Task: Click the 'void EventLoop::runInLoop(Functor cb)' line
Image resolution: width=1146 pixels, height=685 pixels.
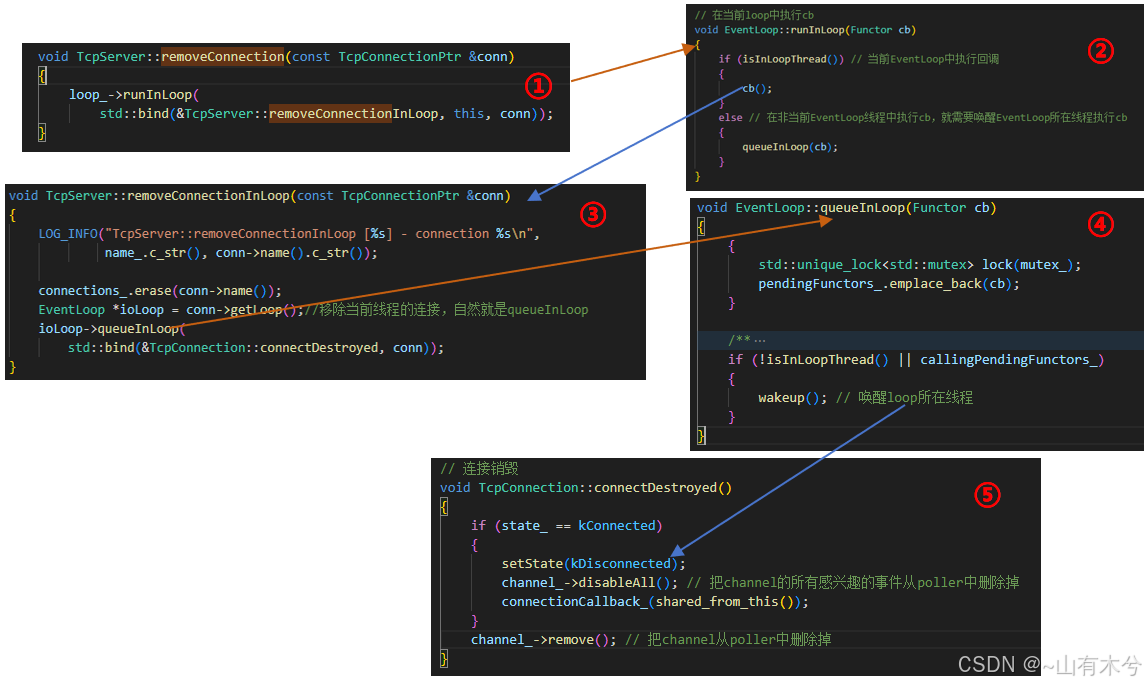Action: [805, 30]
